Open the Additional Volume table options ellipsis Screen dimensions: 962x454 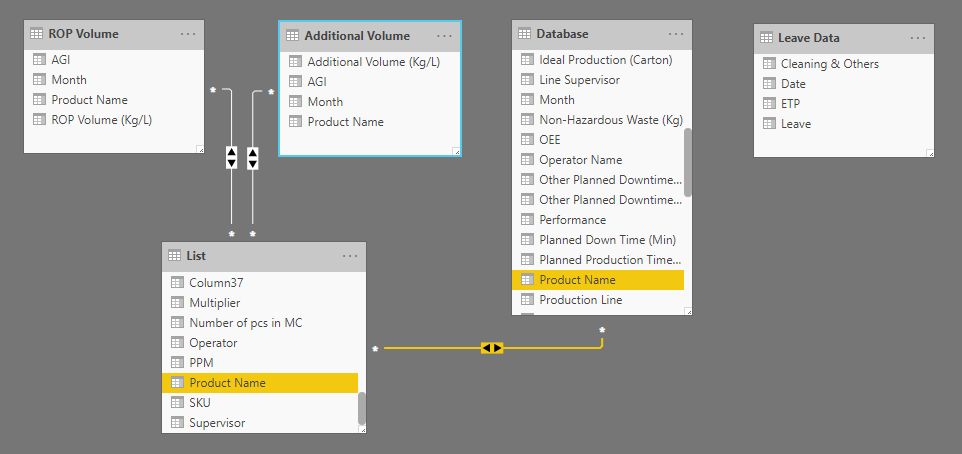pos(444,36)
